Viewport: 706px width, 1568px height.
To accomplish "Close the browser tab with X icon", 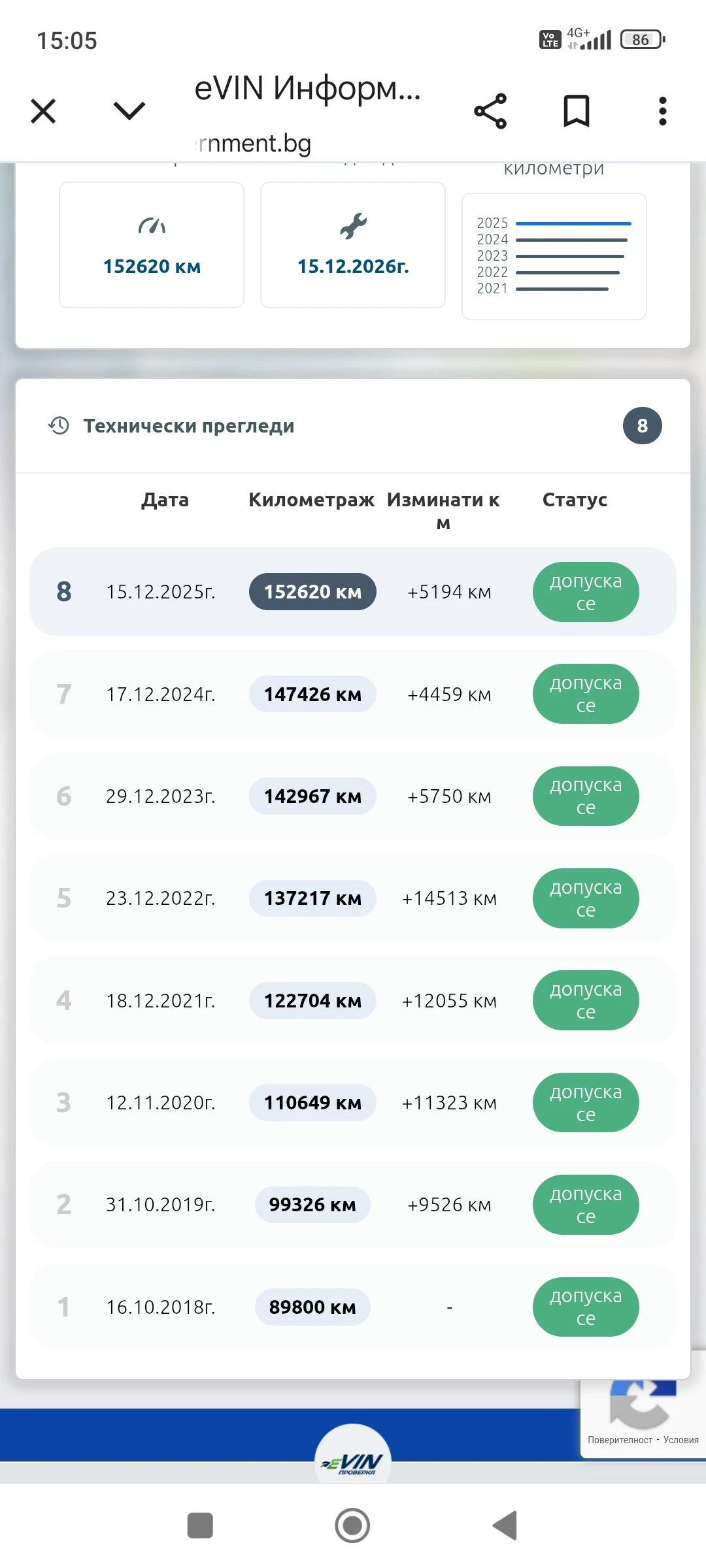I will (x=43, y=111).
